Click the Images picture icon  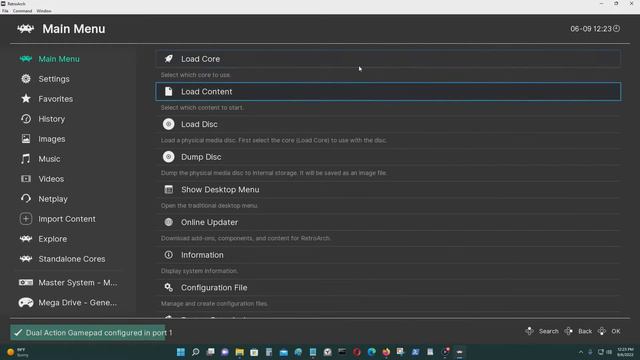[26, 139]
